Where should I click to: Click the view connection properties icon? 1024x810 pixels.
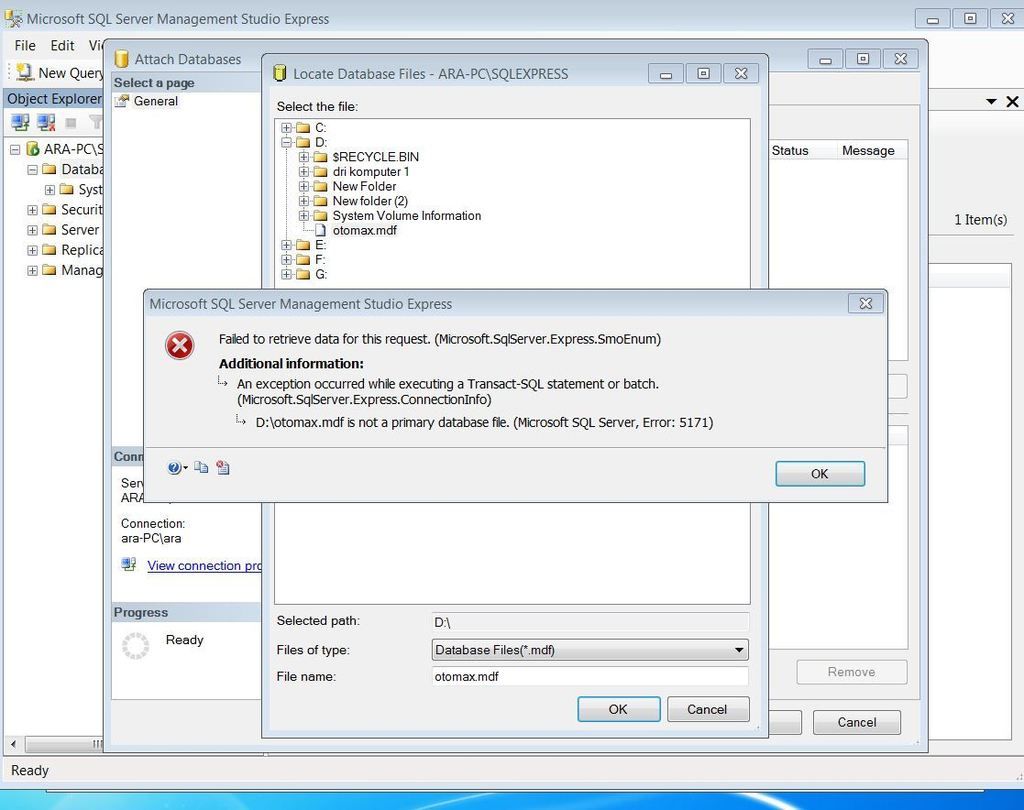[x=129, y=564]
